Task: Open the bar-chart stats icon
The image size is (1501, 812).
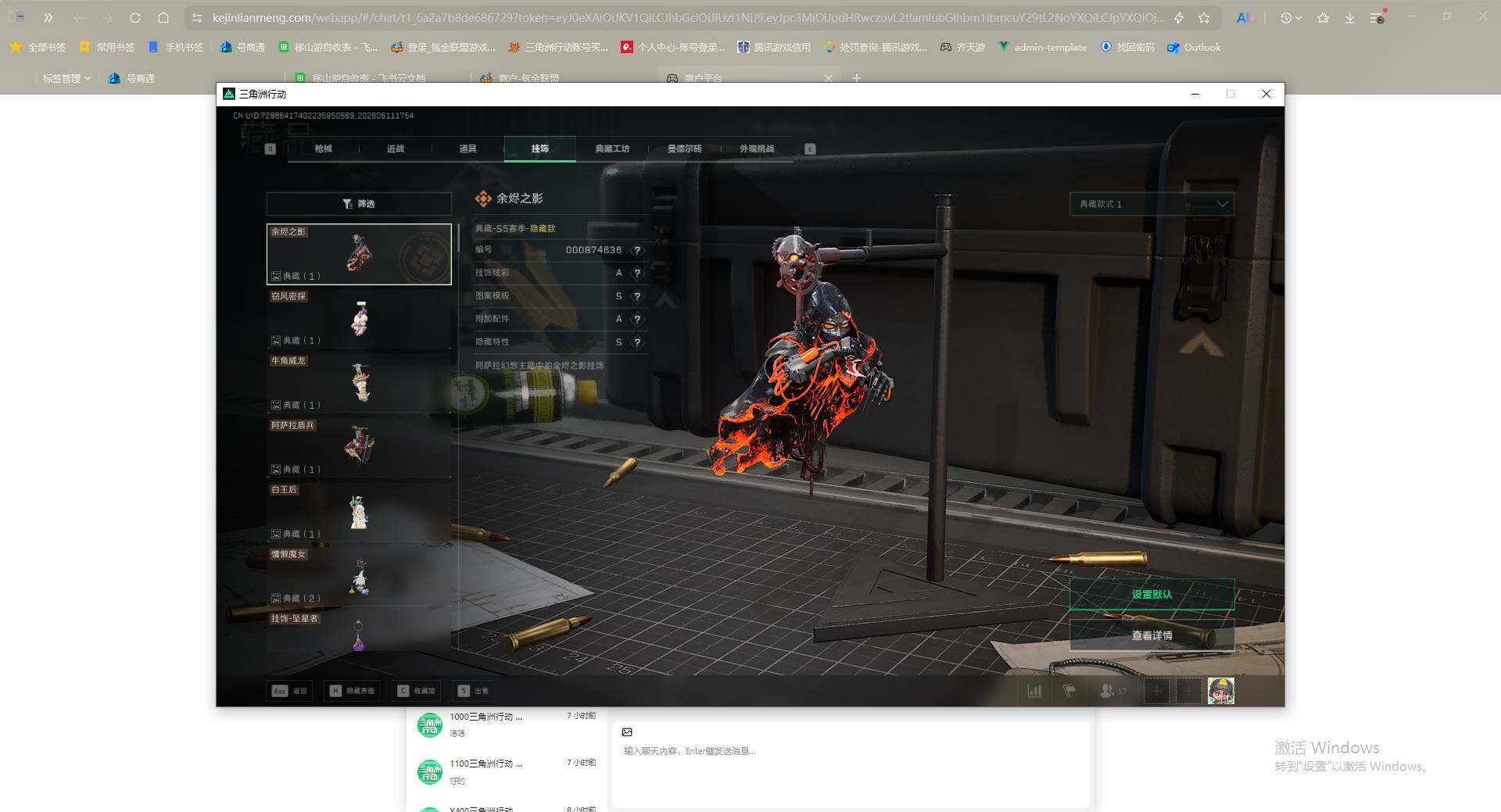Action: point(1034,691)
